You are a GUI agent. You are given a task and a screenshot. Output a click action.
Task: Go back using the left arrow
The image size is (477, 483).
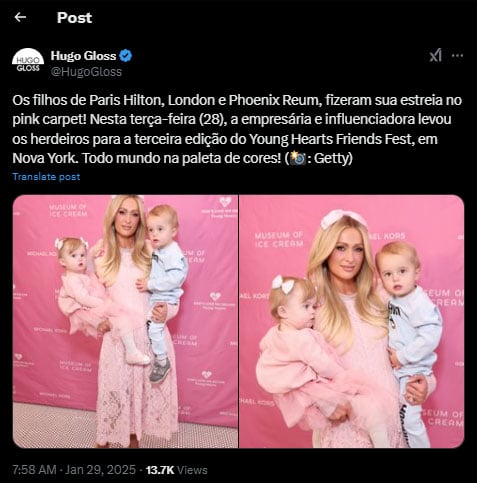20,17
